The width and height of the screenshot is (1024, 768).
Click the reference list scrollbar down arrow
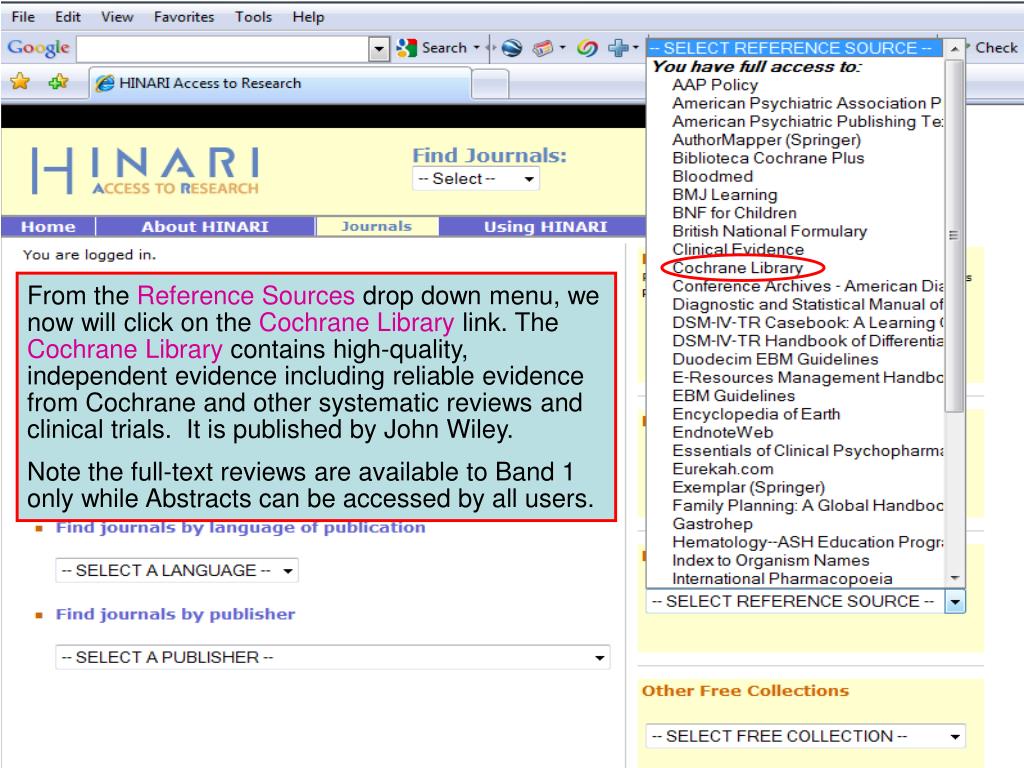tap(954, 578)
